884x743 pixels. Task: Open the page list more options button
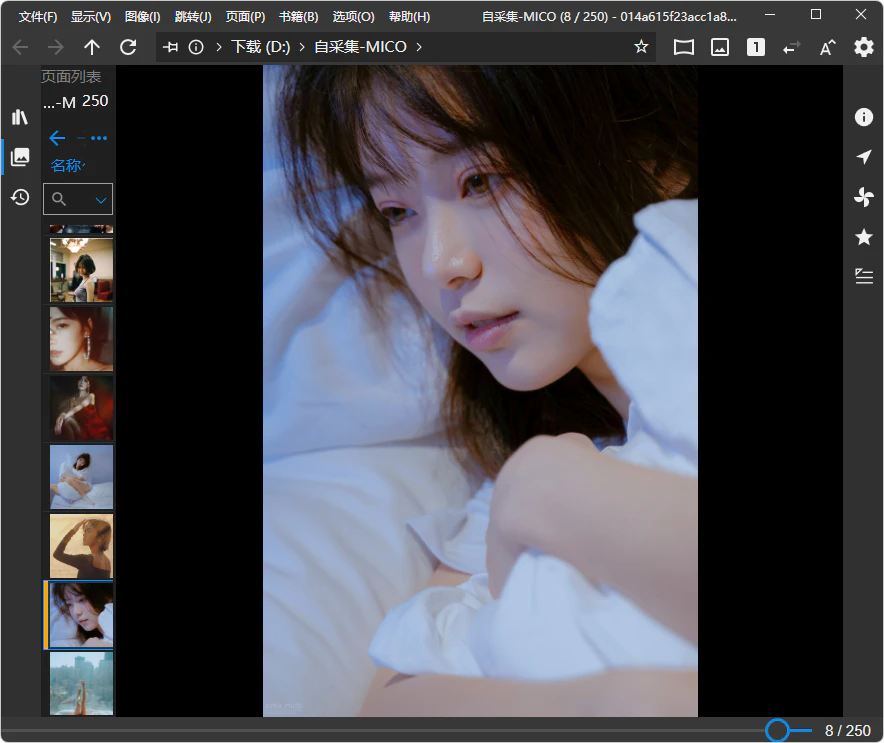(x=99, y=138)
